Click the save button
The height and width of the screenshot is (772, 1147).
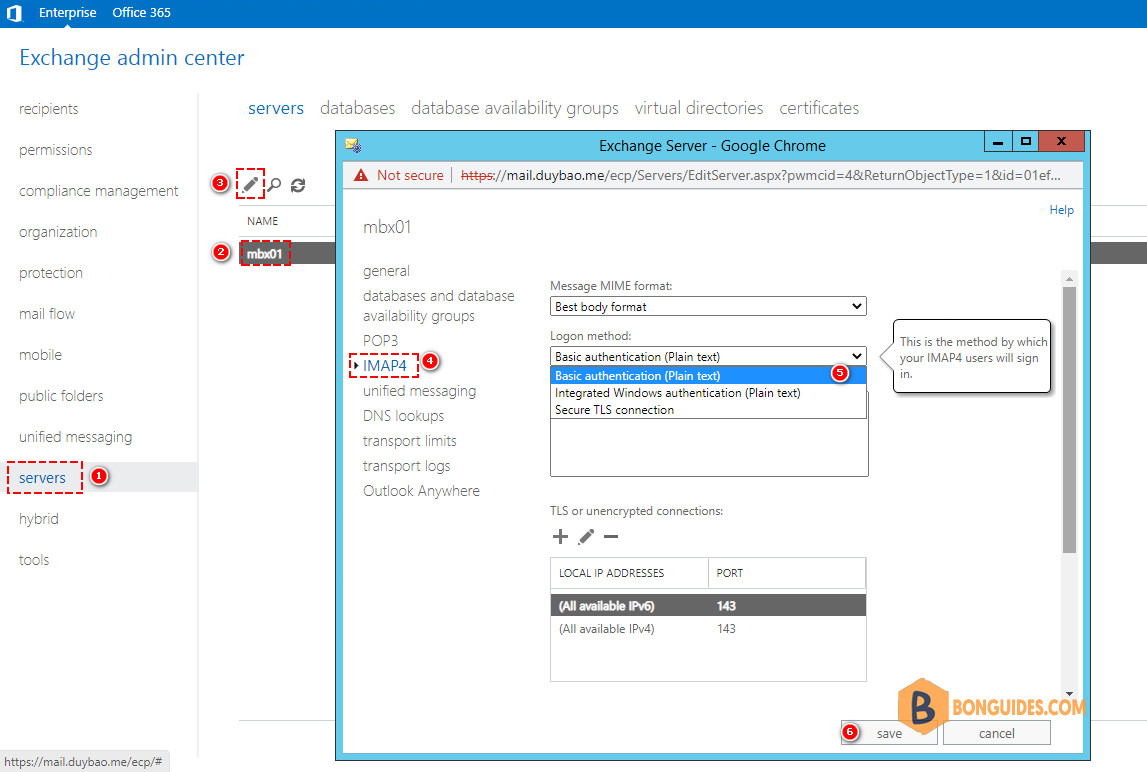tap(889, 733)
